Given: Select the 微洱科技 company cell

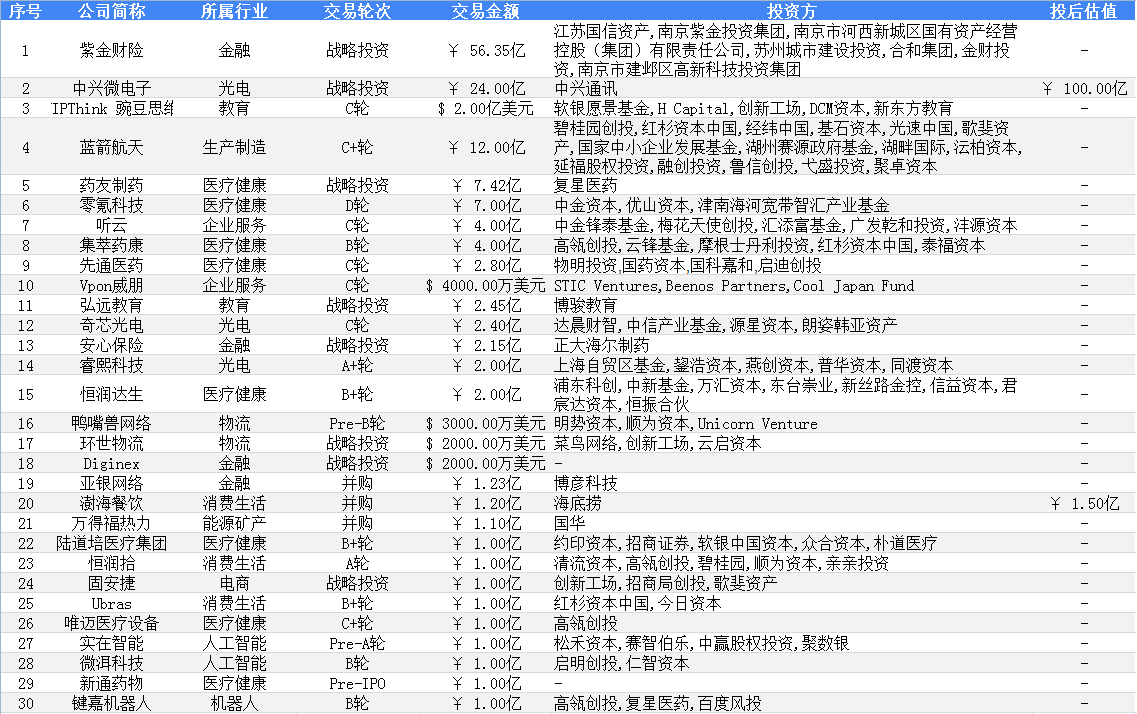Looking at the screenshot, I should (x=112, y=663).
